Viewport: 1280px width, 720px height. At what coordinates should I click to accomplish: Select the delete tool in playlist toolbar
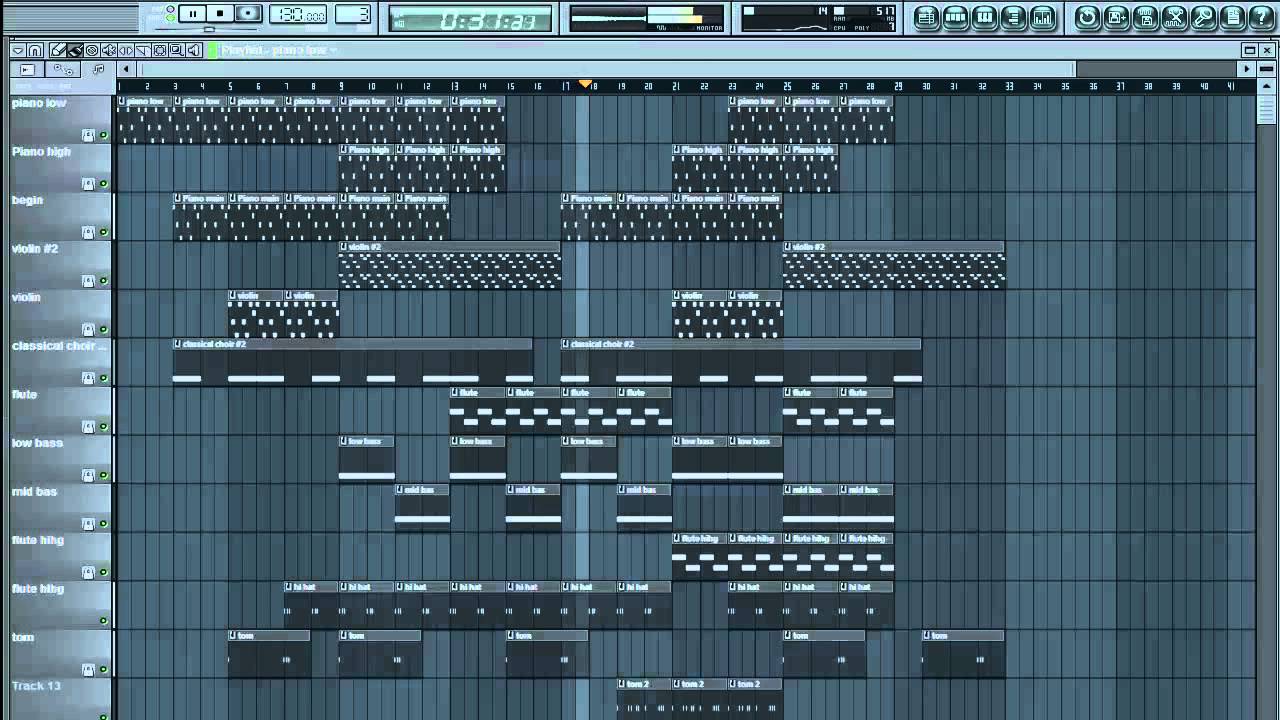[x=92, y=50]
